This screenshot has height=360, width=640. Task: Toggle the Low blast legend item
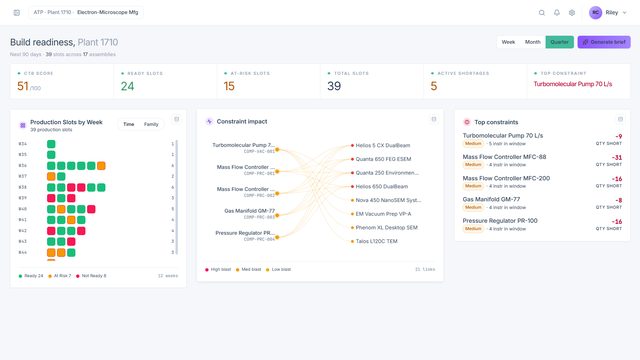(x=278, y=269)
